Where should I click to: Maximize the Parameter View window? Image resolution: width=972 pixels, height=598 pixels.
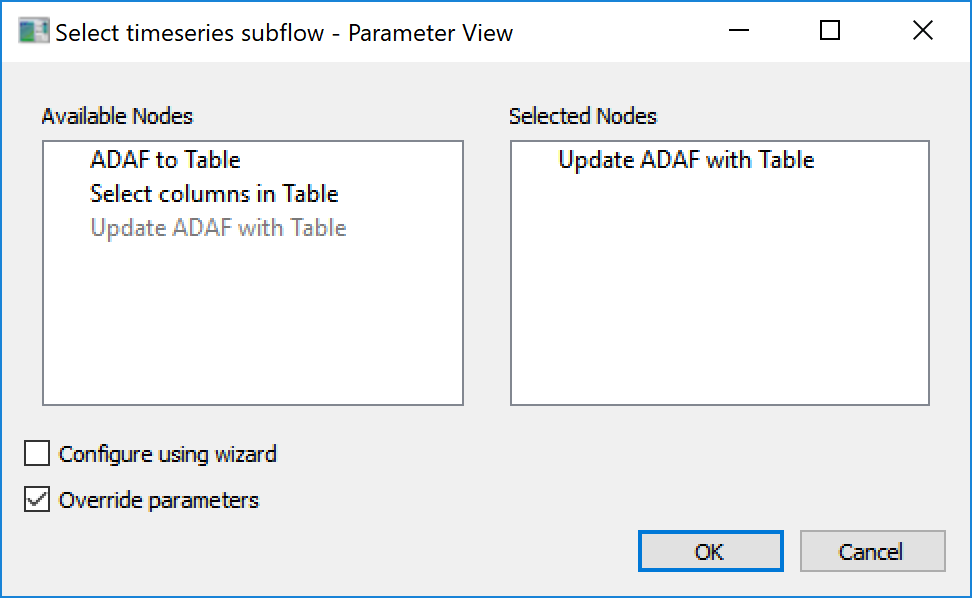point(829,32)
